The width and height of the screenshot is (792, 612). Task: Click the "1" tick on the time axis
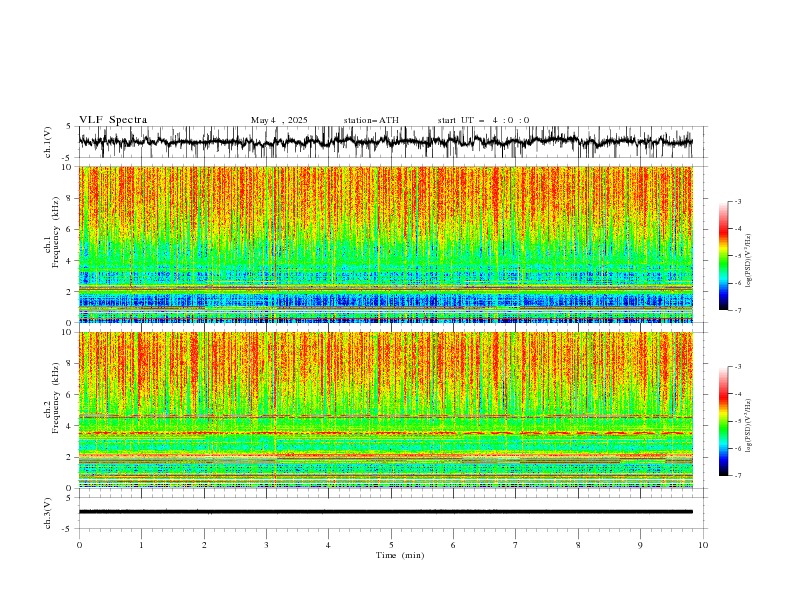141,545
